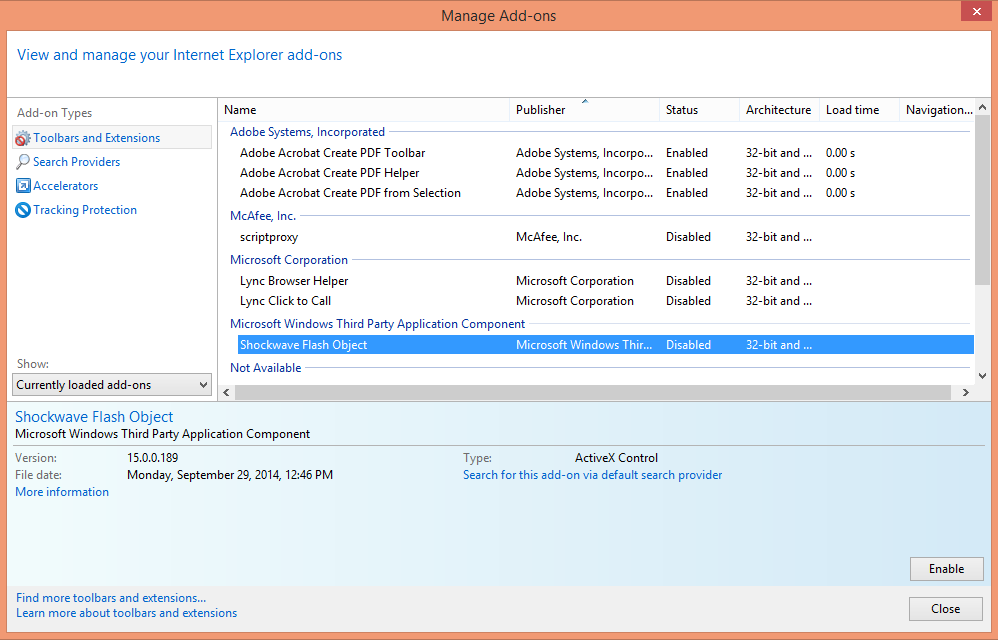This screenshot has height=640, width=998.
Task: Click the vertical scrollbar down arrow
Action: (x=982, y=376)
